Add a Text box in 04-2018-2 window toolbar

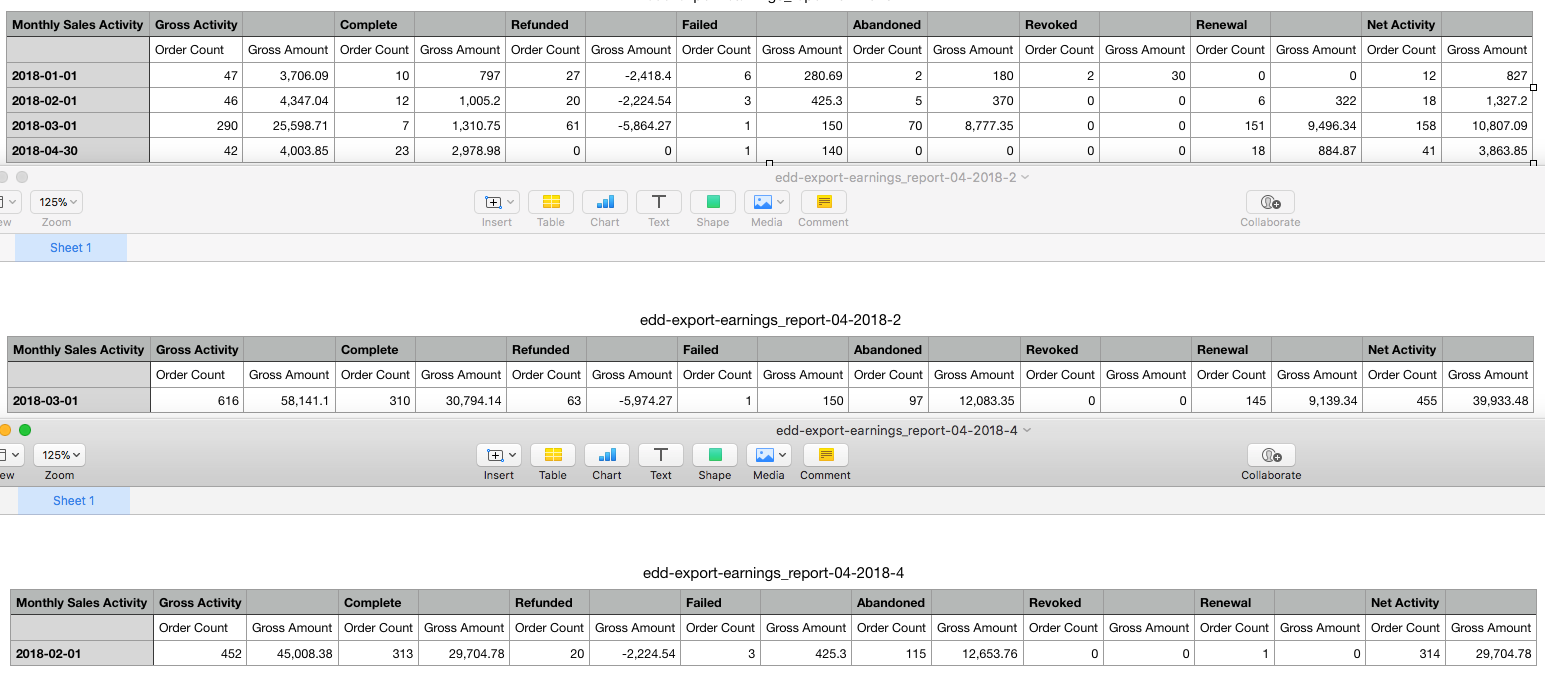(659, 202)
